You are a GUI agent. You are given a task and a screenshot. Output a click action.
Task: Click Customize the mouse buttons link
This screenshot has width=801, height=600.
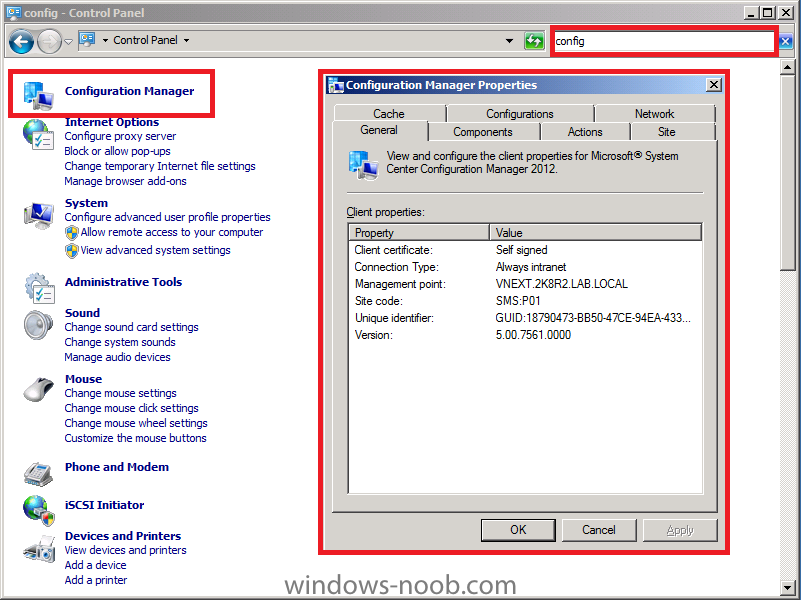click(135, 438)
